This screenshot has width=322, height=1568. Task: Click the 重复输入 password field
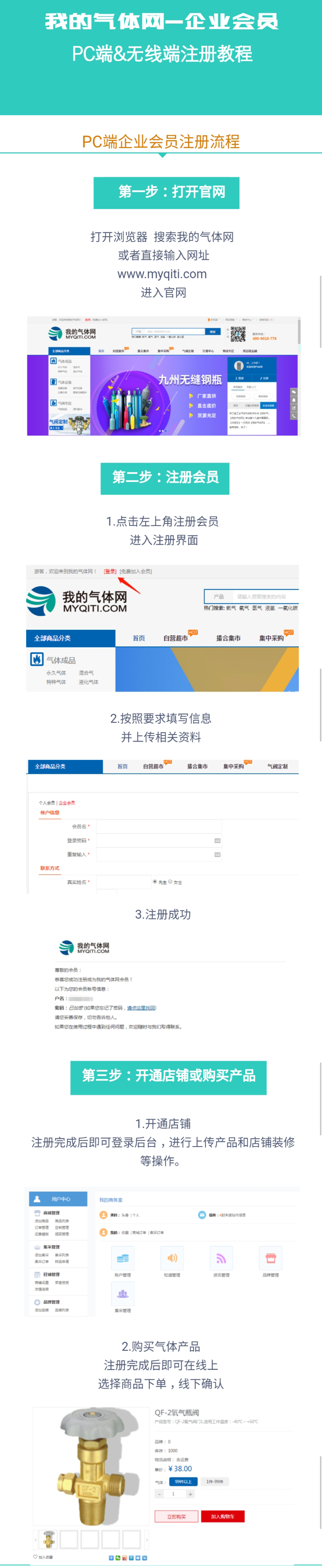point(159,855)
